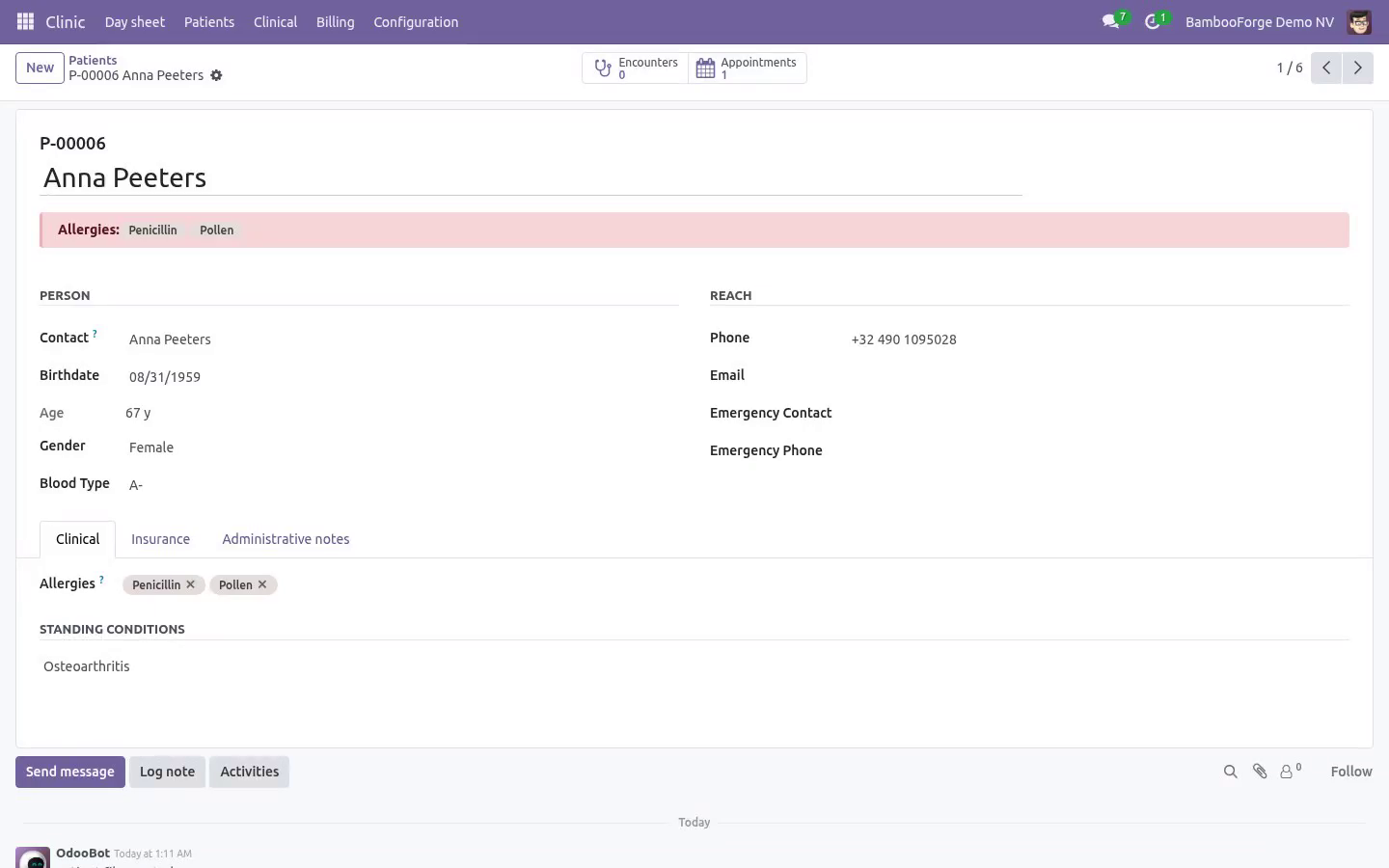Open the Configuration menu
The width and height of the screenshot is (1389, 868).
click(x=416, y=21)
